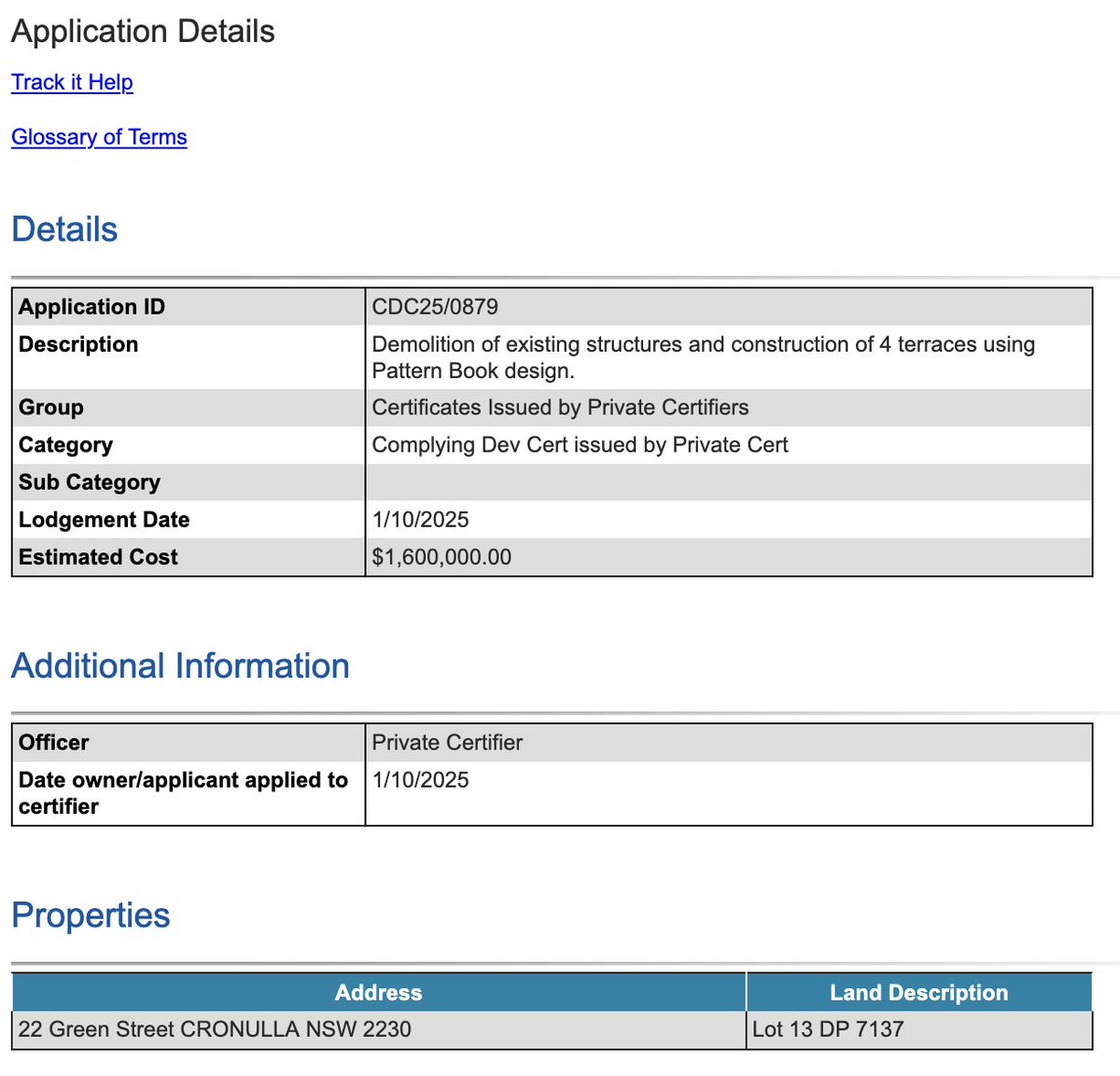Image resolution: width=1120 pixels, height=1076 pixels.
Task: Click the Lodgement Date value 1/10/2025
Action: tap(420, 520)
